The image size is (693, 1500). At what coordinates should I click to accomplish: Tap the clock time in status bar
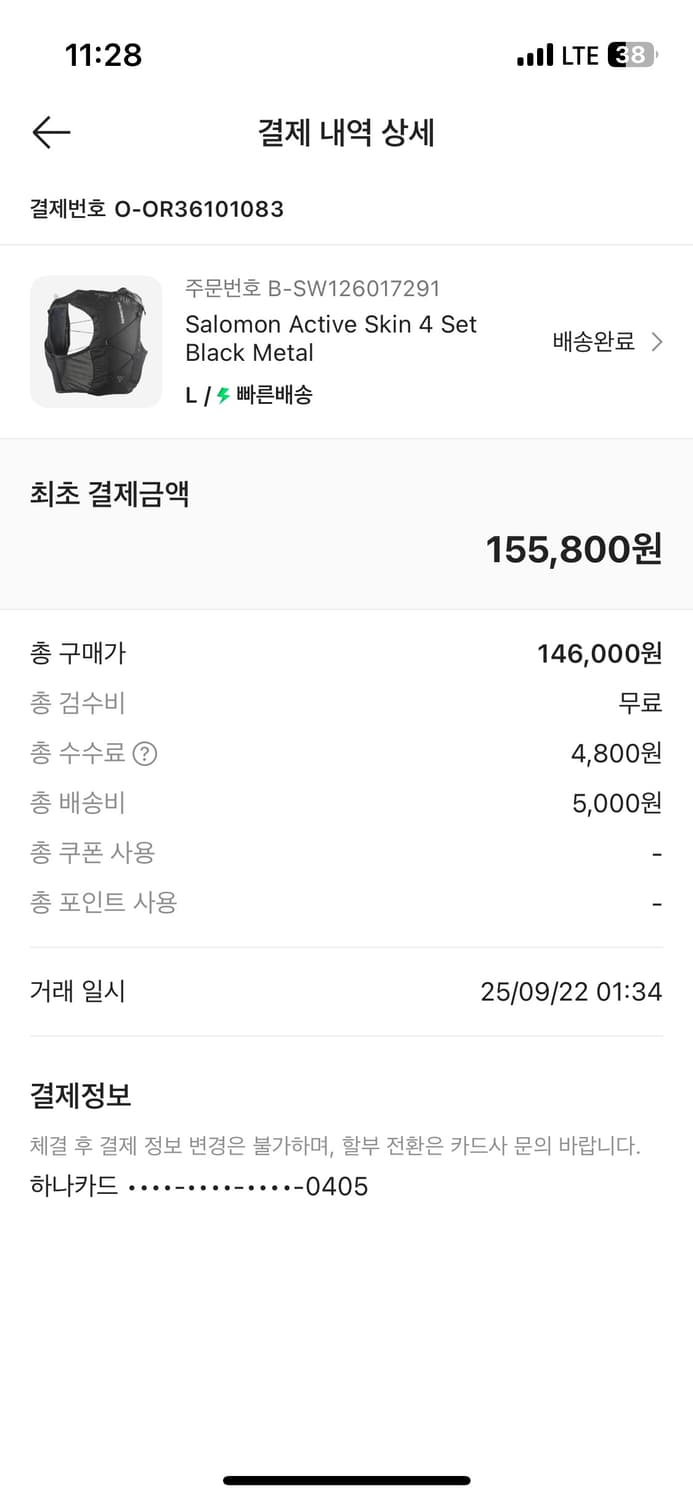(x=103, y=55)
